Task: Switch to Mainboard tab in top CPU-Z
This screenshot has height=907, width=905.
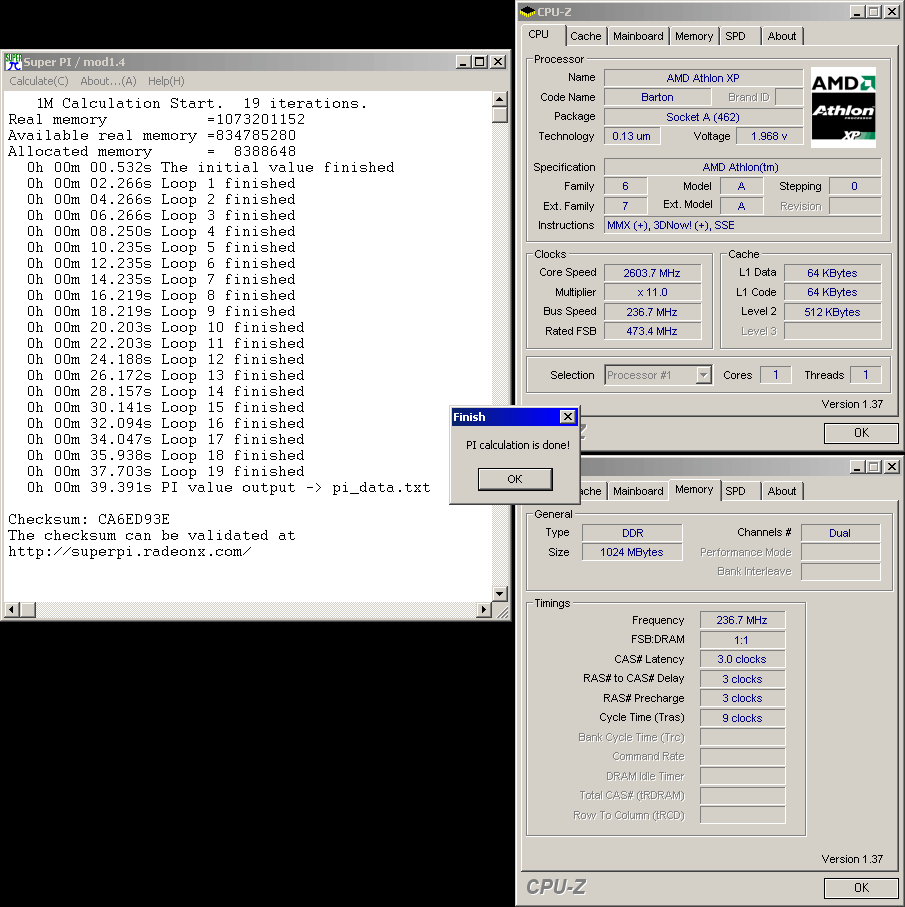Action: (638, 36)
